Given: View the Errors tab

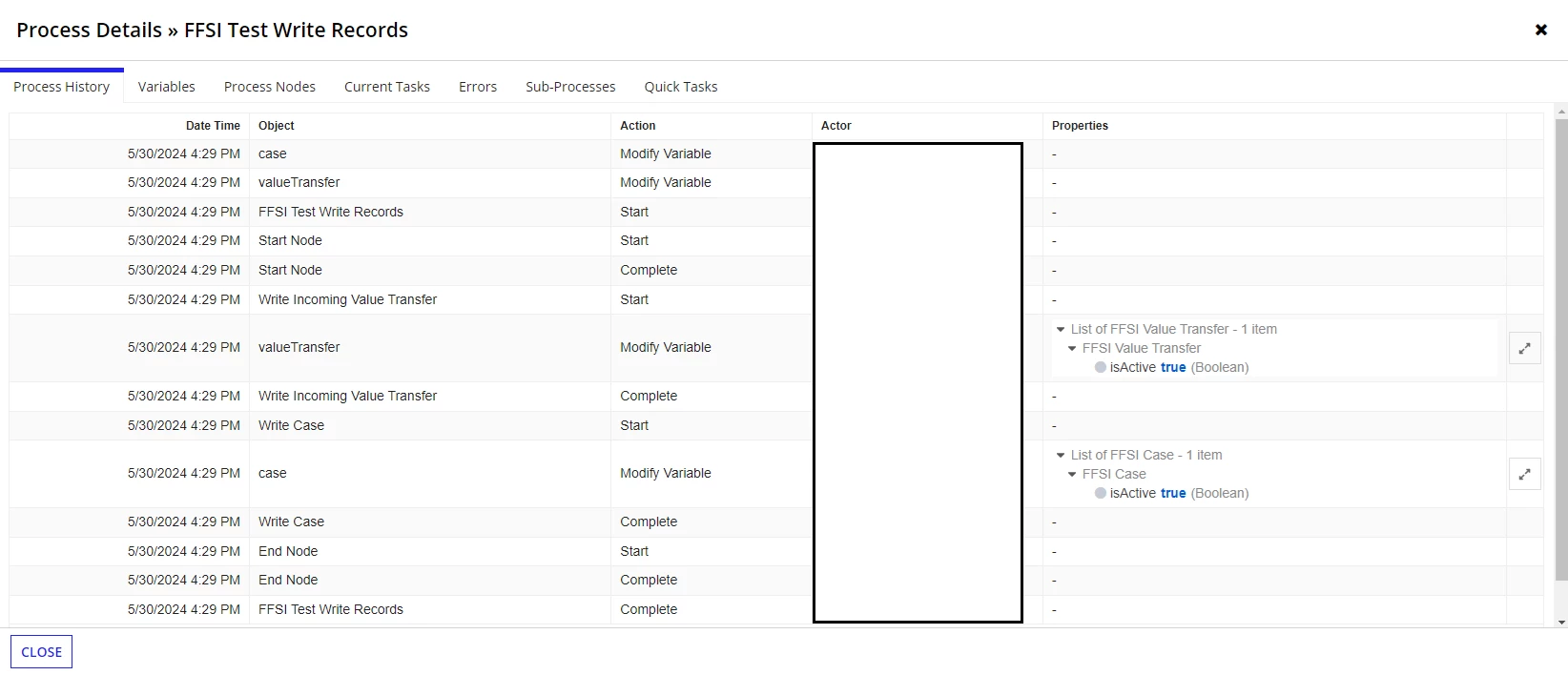Looking at the screenshot, I should [478, 87].
